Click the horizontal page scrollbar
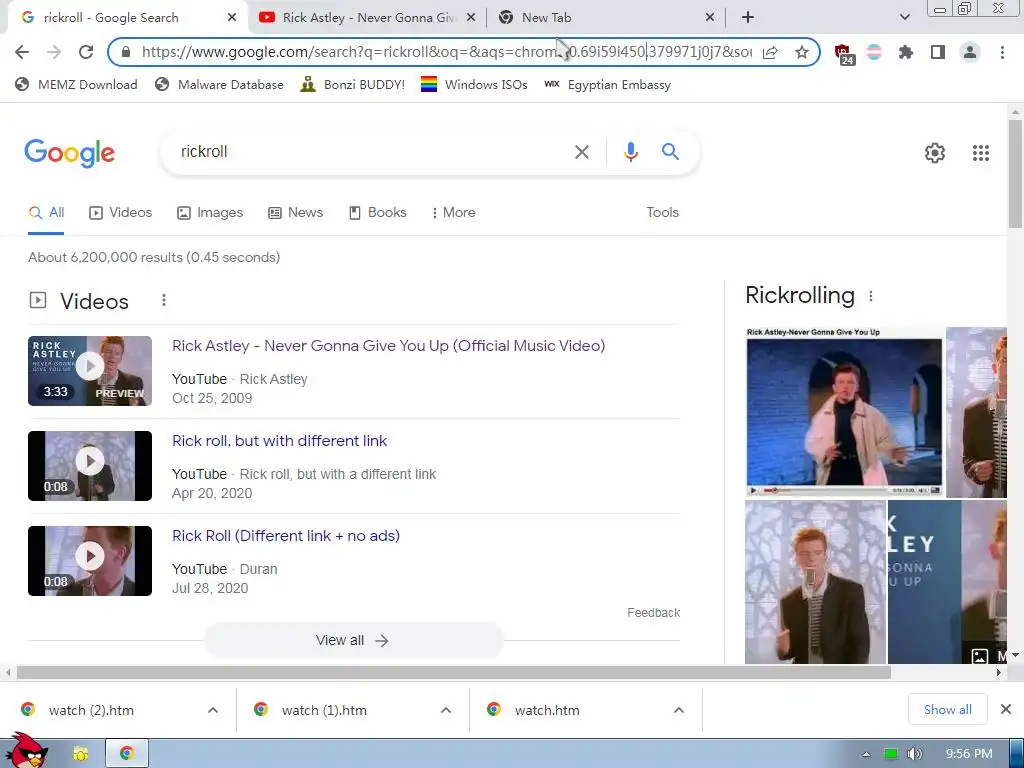Screen dimensions: 1024x768 coord(454,673)
